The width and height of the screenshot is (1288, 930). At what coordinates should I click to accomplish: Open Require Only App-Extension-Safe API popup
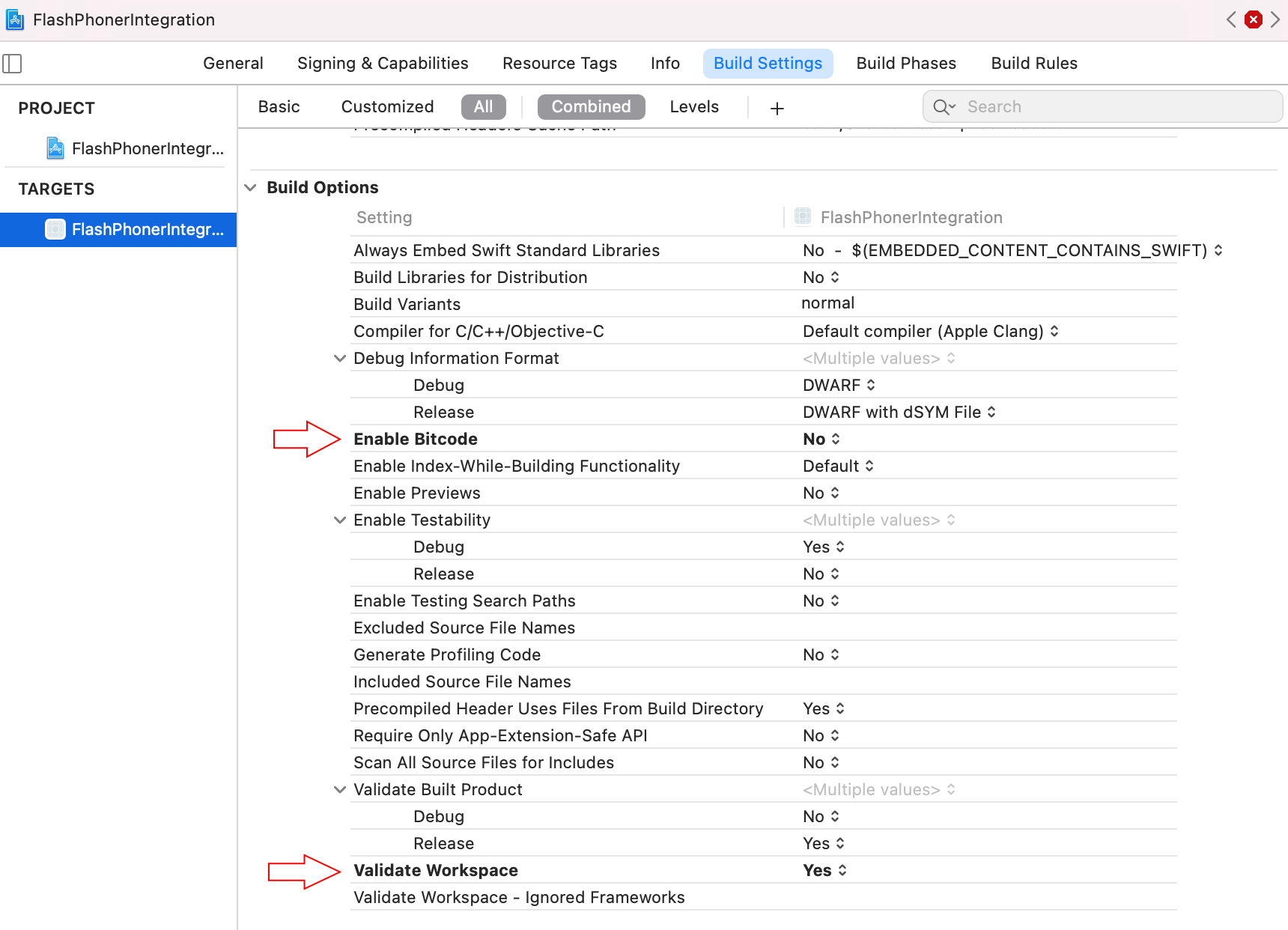pyautogui.click(x=821, y=736)
